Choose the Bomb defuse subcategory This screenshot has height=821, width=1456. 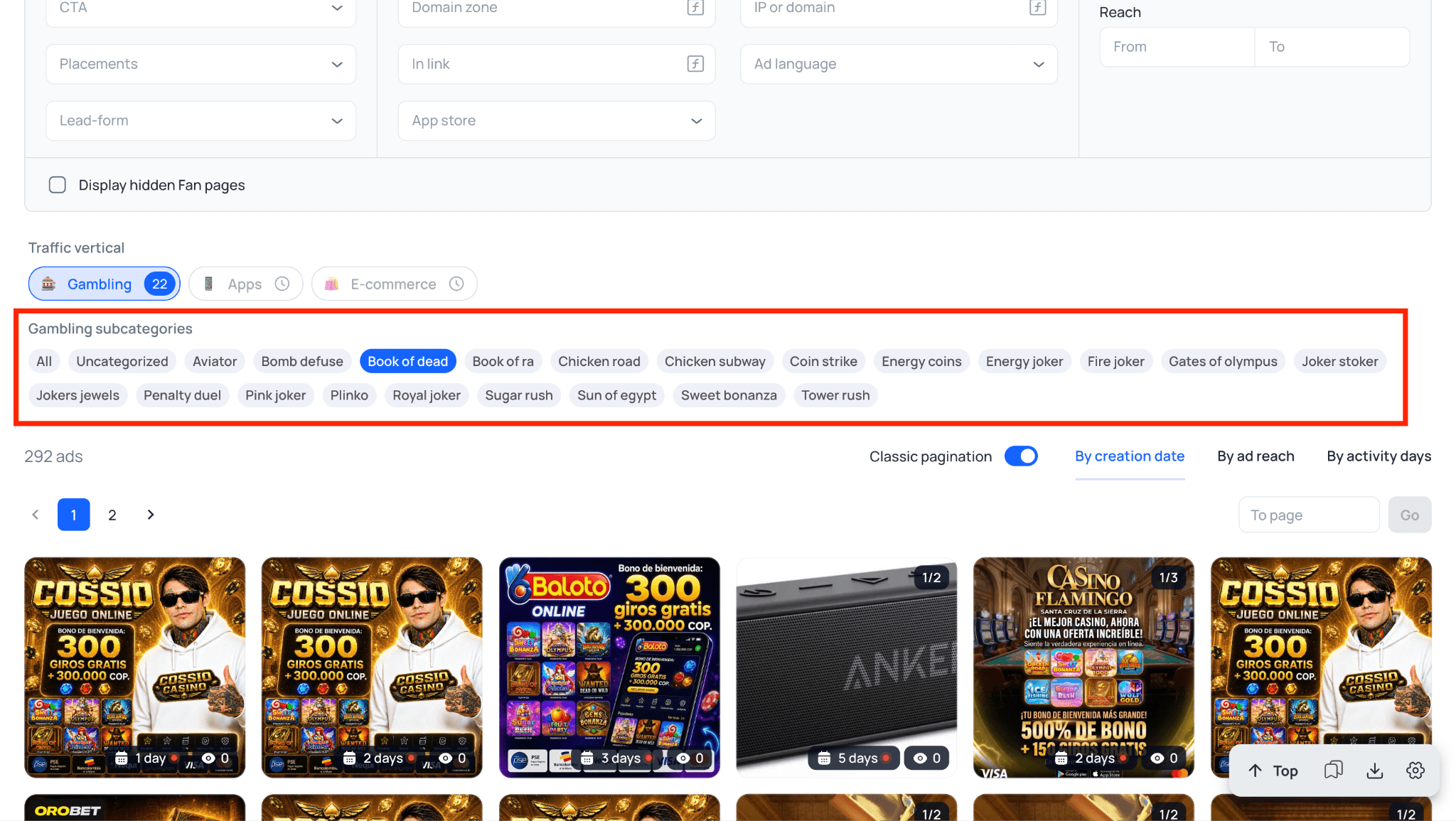[302, 361]
